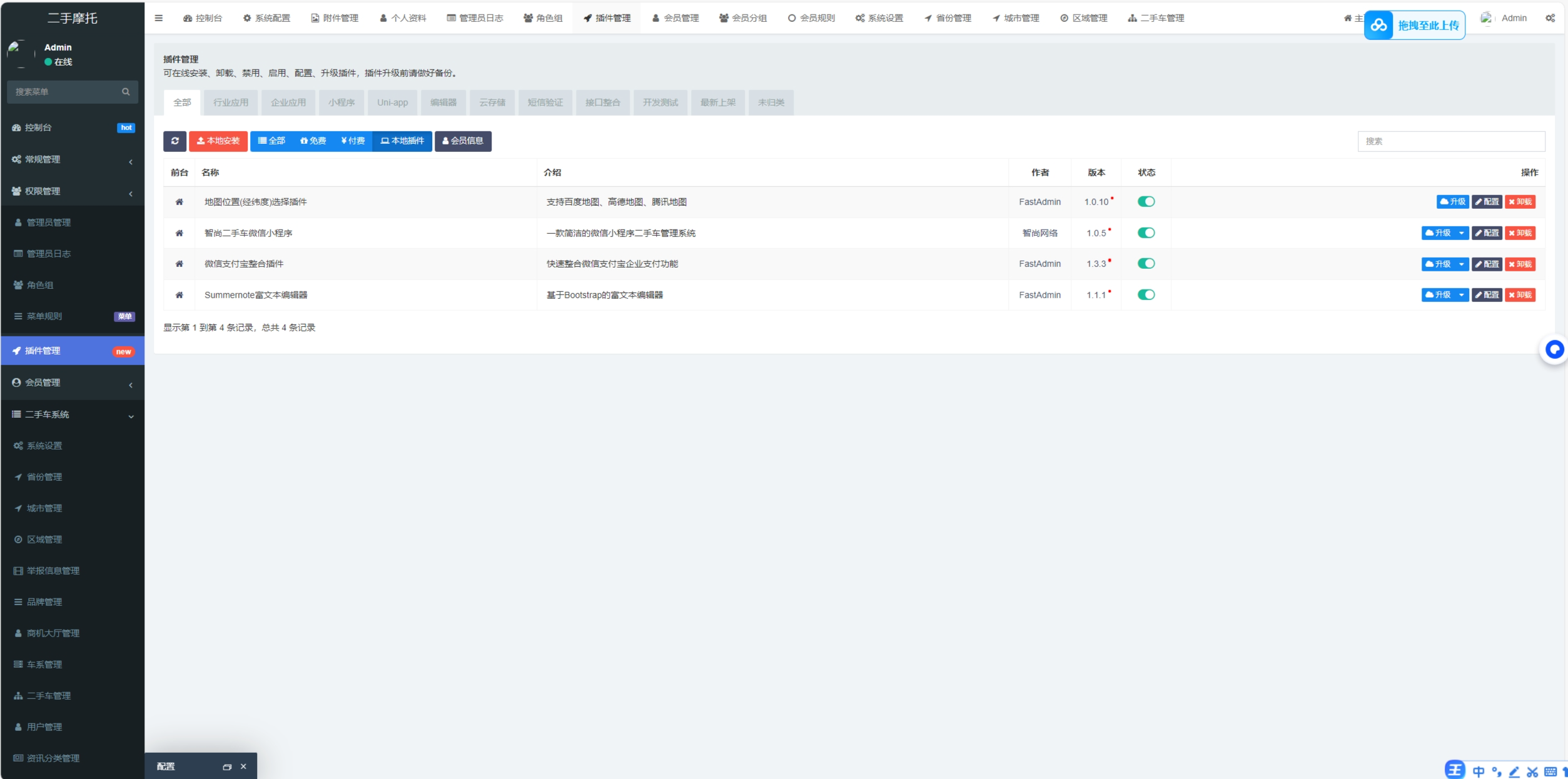
Task: Restore the minimized 配置 window
Action: point(227,766)
